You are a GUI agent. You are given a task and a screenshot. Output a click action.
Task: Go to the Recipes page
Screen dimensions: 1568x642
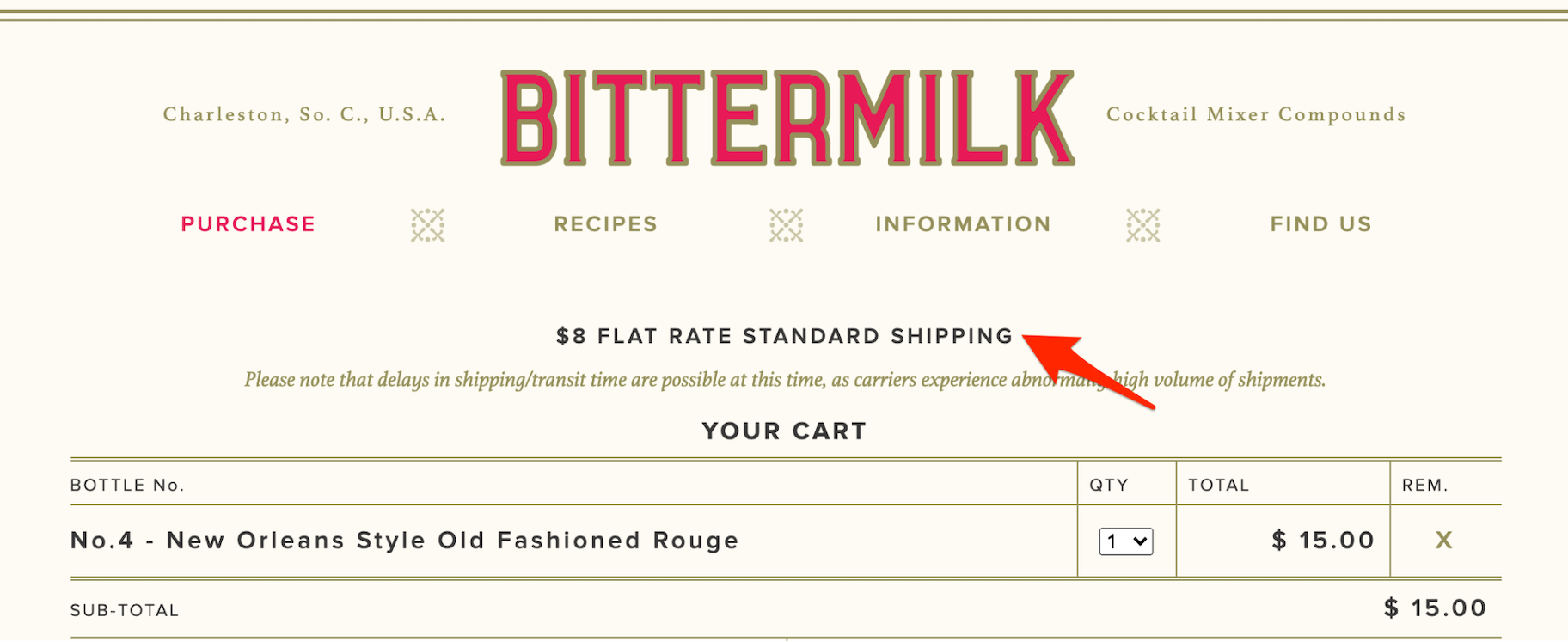[x=605, y=224]
